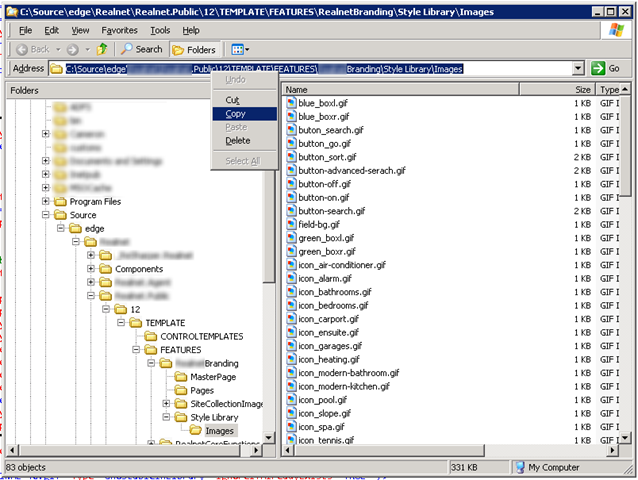Image resolution: width=638 pixels, height=480 pixels.
Task: Collapse the FEATURES folder node
Action: (136, 349)
